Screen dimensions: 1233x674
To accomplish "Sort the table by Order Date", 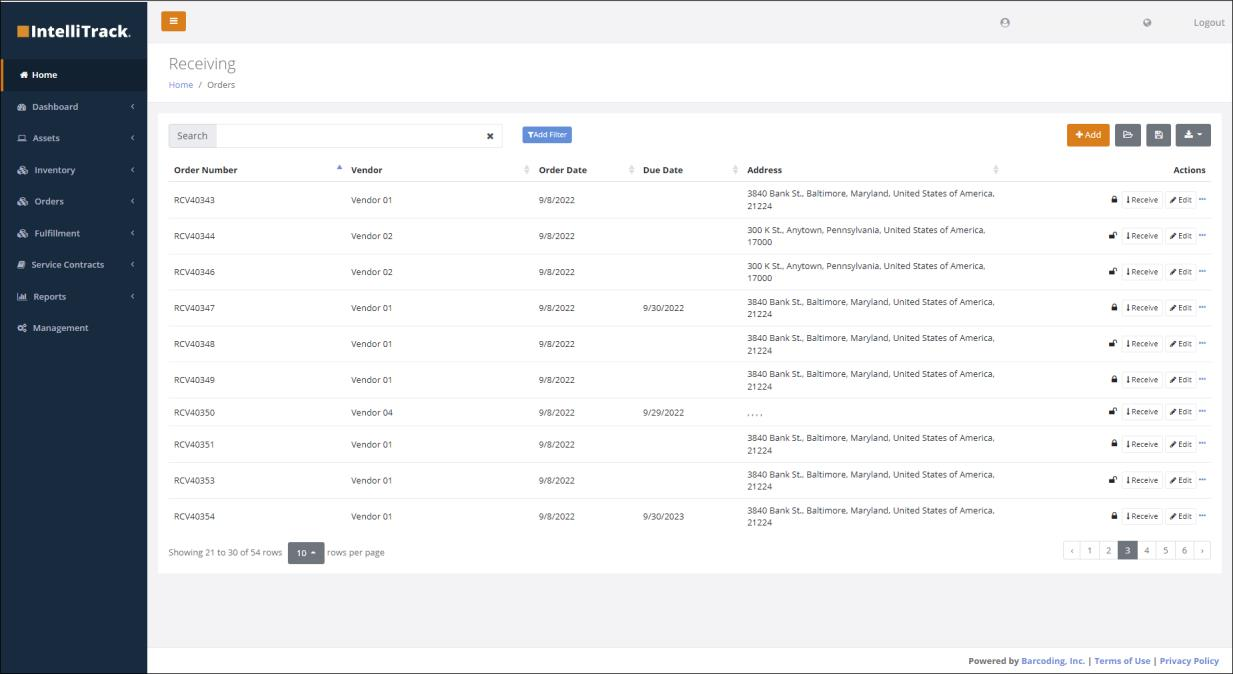I will pos(585,170).
